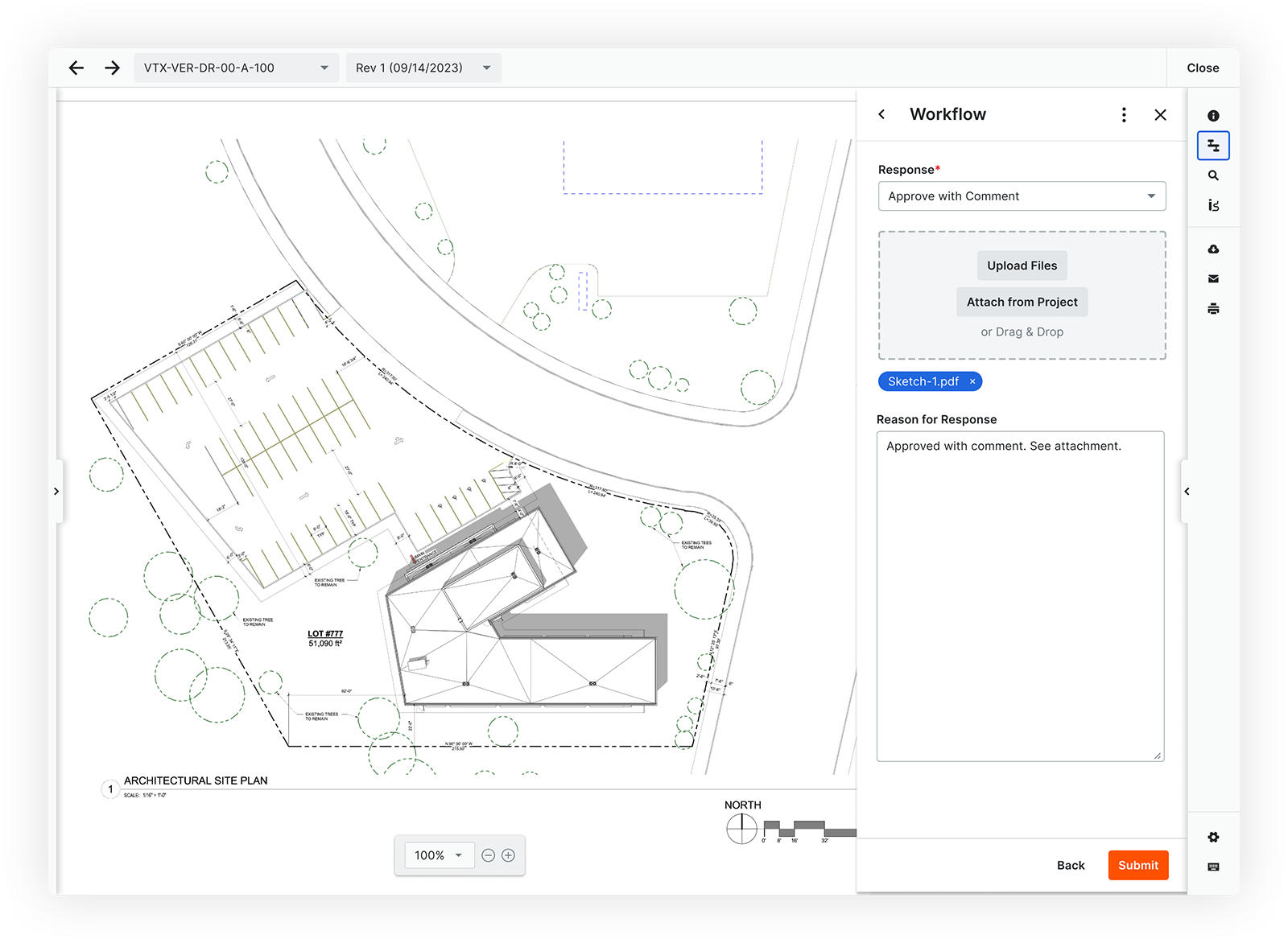Viewport: 1288px width, 943px height.
Task: Click the Close button in top bar
Action: tap(1203, 68)
